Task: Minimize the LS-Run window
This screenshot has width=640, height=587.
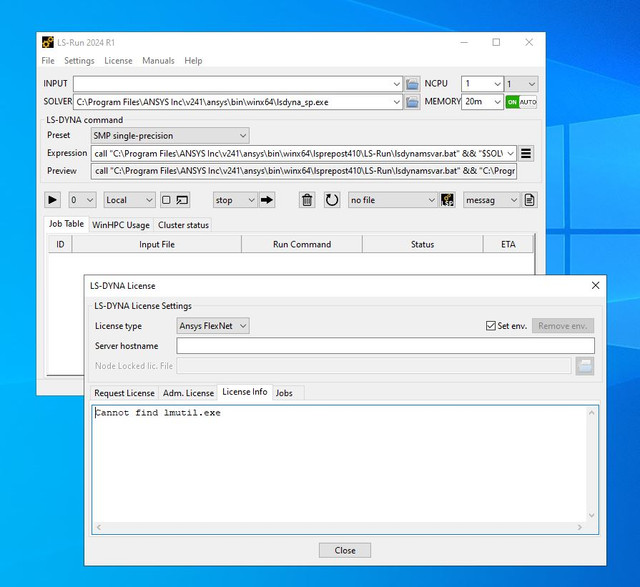Action: pos(464,42)
